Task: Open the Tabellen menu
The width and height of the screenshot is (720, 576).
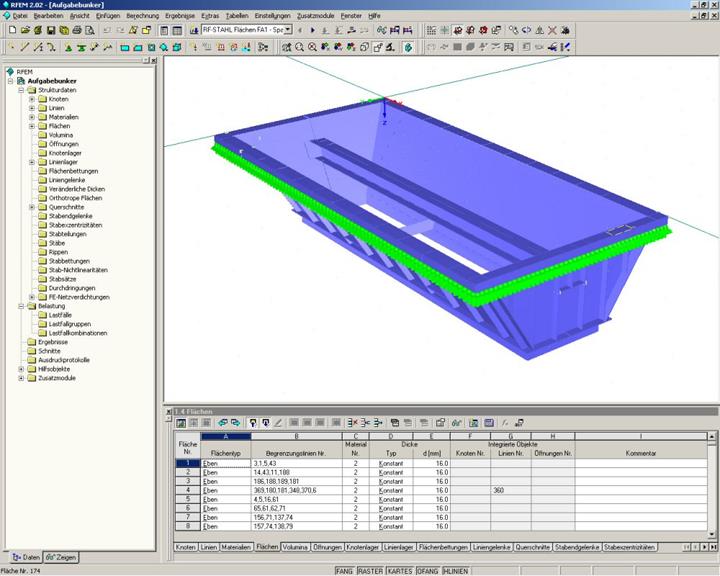Action: (237, 16)
